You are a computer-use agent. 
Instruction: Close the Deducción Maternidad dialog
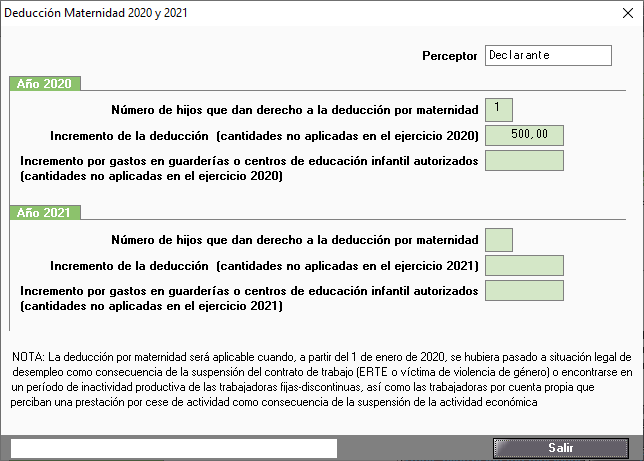click(x=628, y=13)
